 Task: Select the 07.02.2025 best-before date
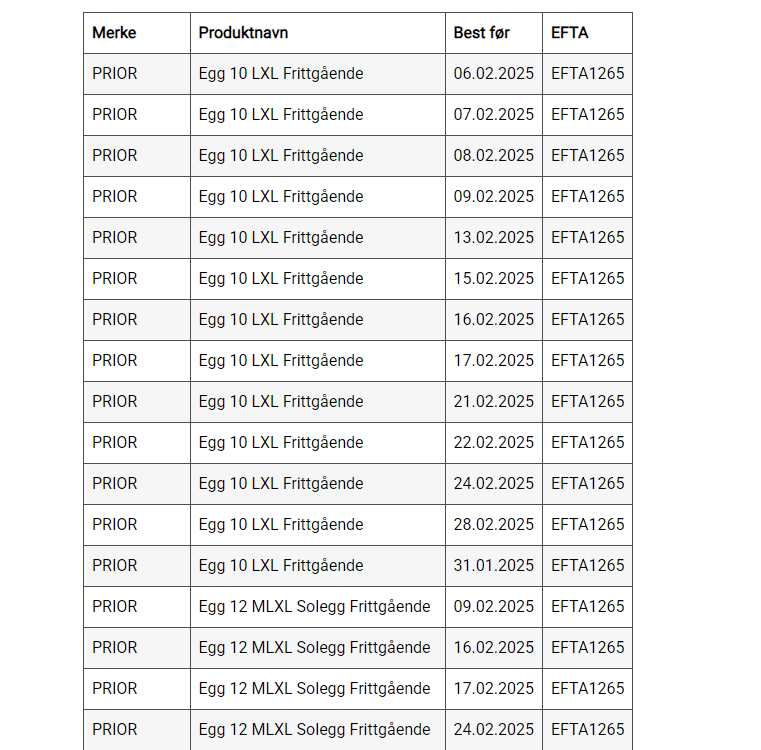click(494, 115)
